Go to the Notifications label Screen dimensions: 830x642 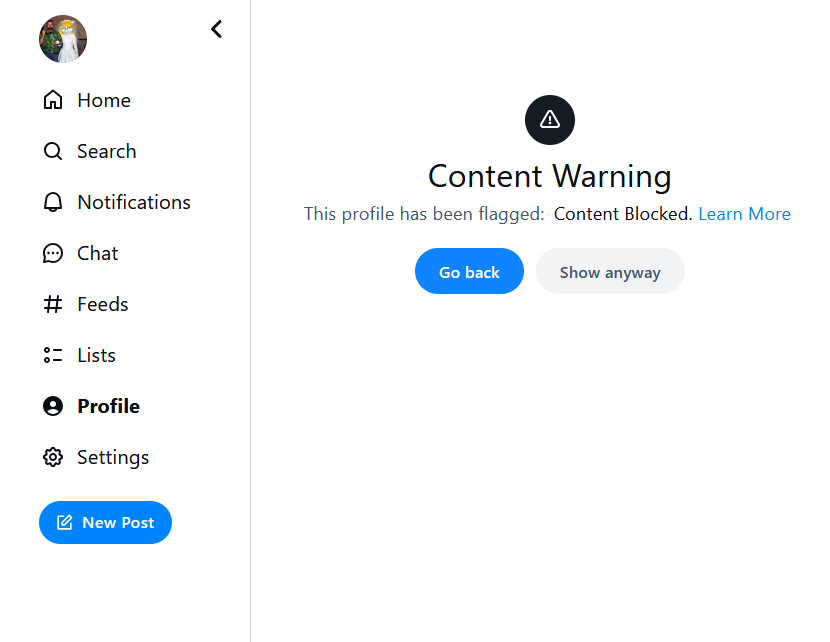[134, 202]
